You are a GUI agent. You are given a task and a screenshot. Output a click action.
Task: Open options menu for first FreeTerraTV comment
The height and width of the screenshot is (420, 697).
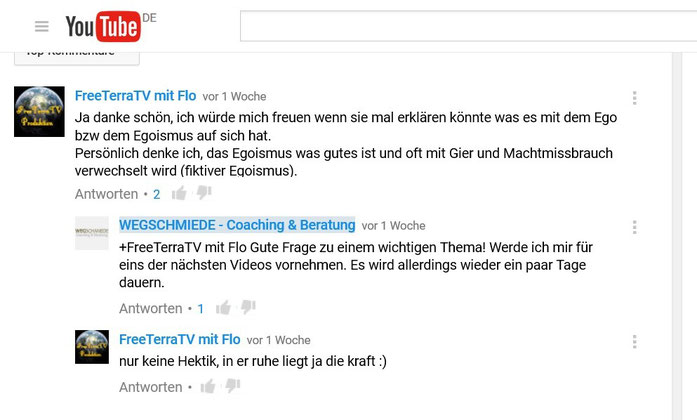(634, 98)
